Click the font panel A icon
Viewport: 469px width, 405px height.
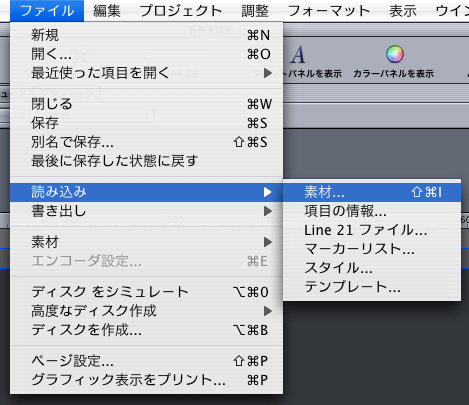(298, 54)
